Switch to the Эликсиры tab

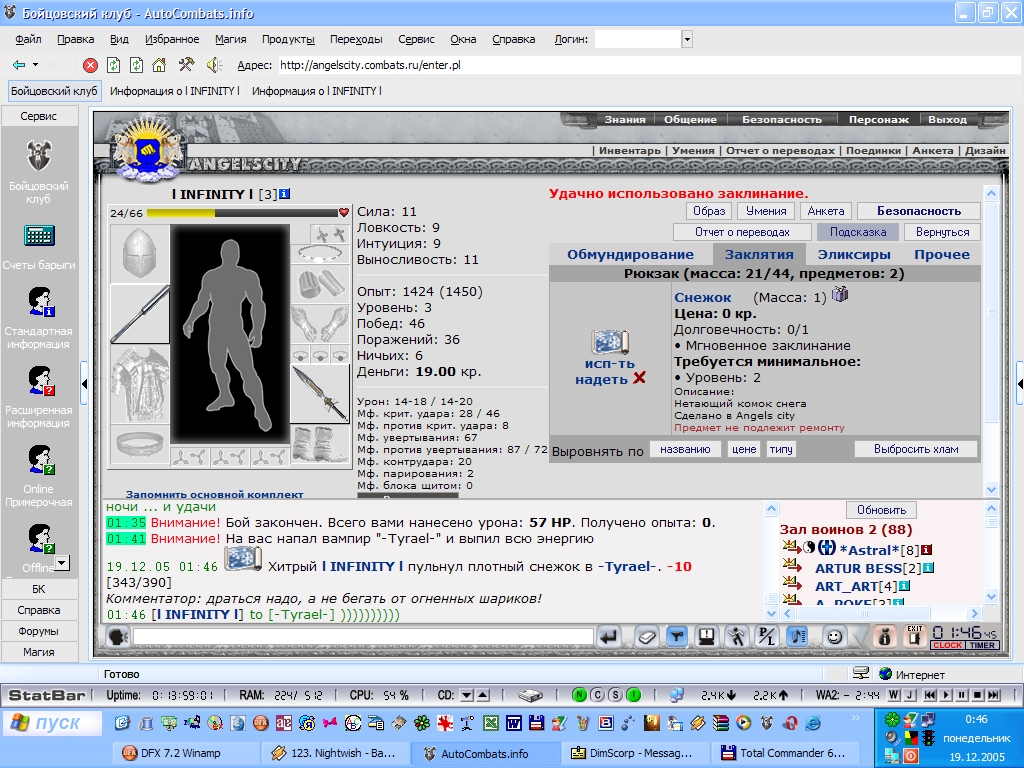[x=854, y=255]
